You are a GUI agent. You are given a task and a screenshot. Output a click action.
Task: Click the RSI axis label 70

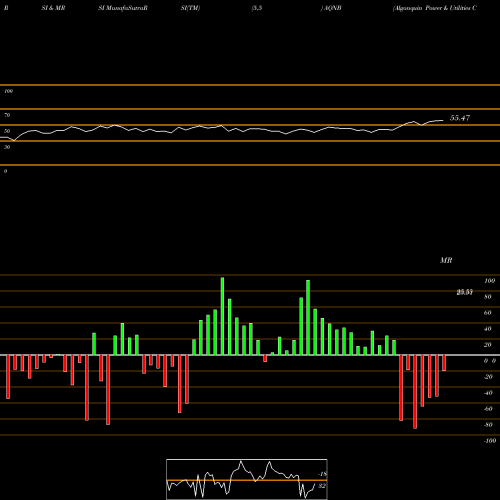(x=7, y=115)
